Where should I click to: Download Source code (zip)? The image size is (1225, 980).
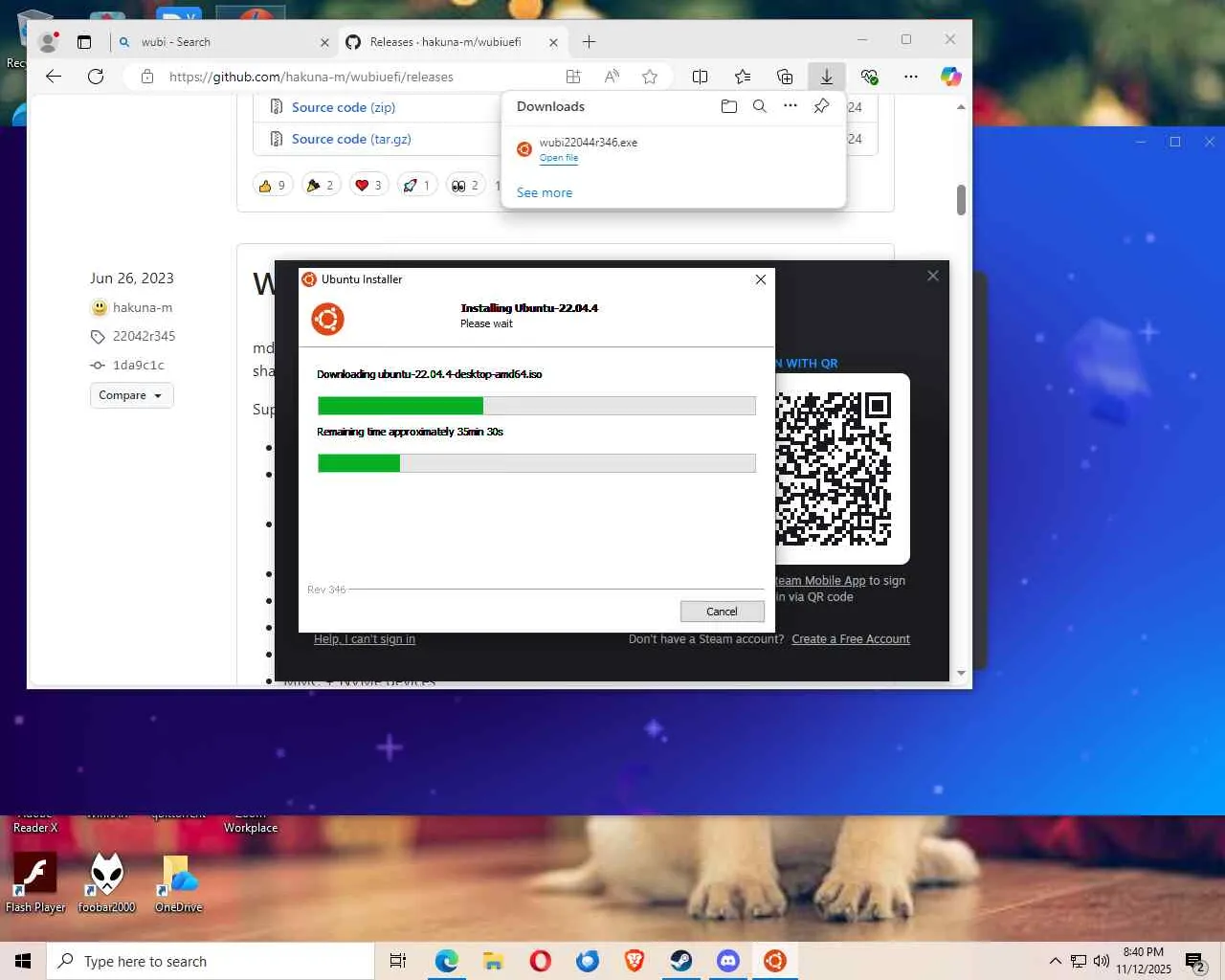tap(344, 107)
